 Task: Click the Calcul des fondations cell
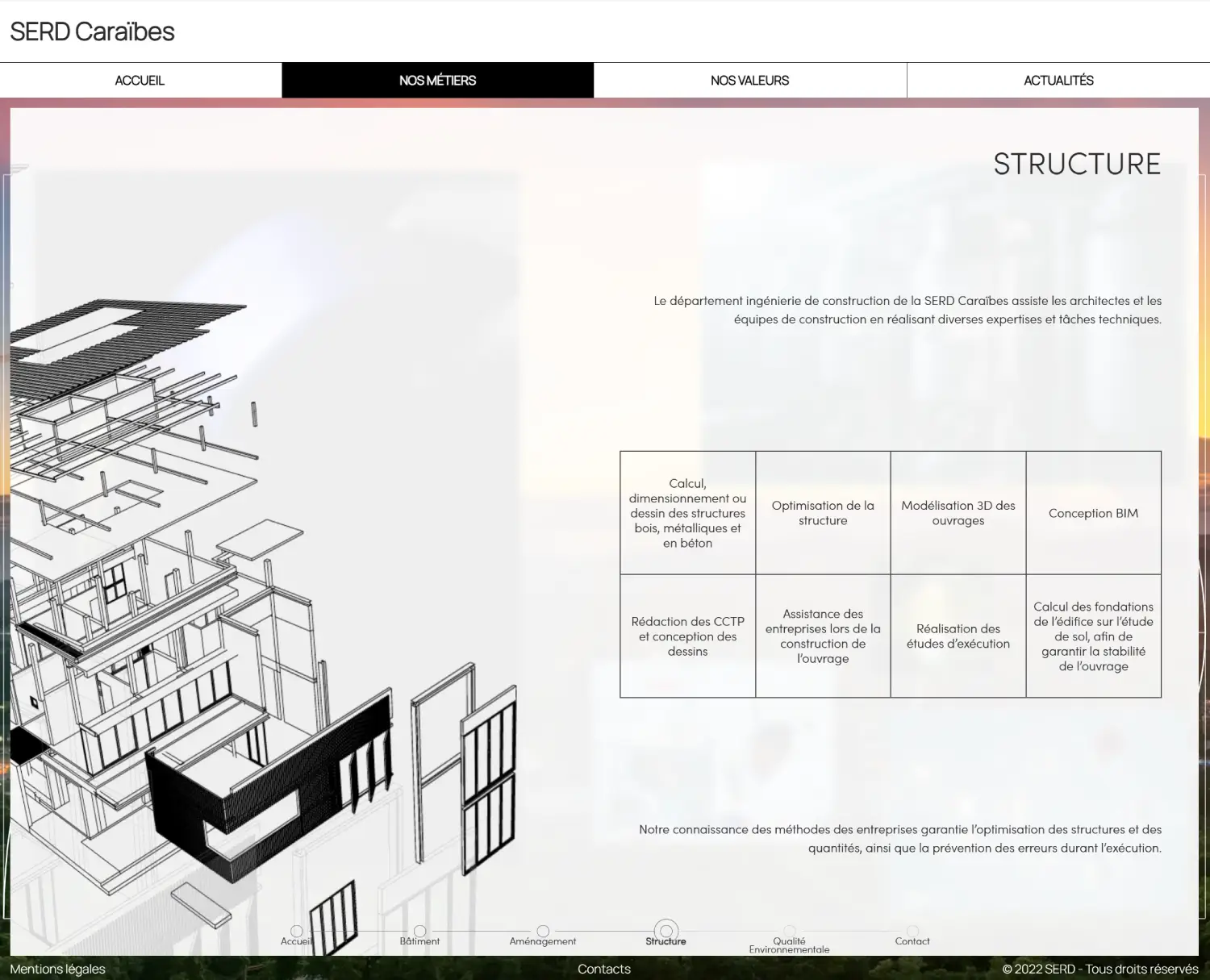(1093, 636)
